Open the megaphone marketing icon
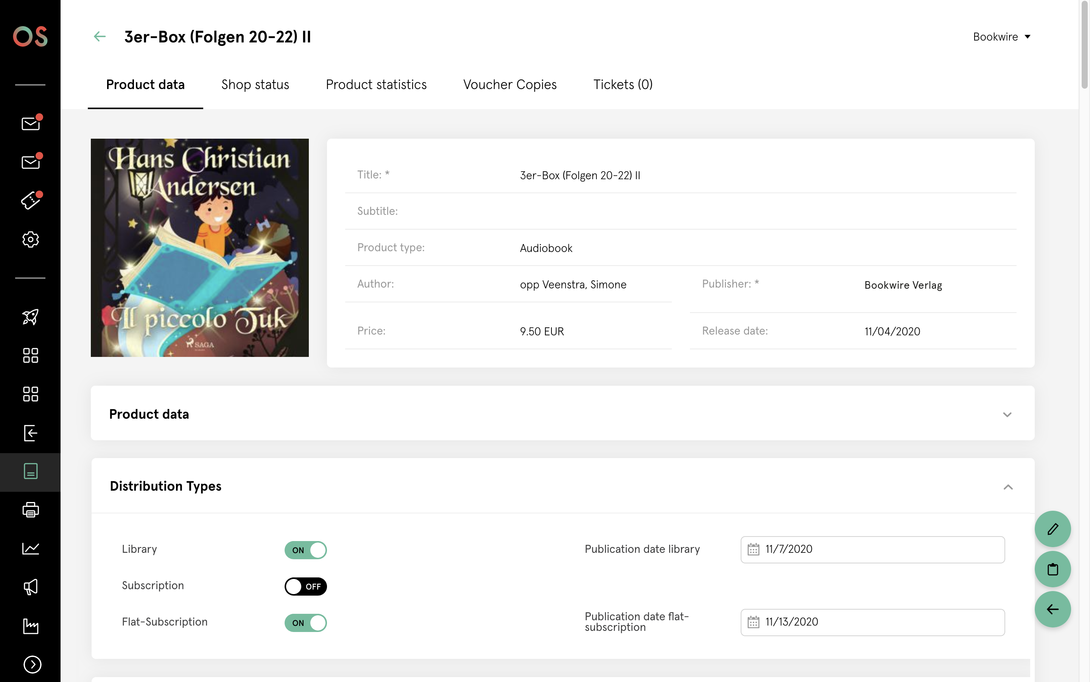Image resolution: width=1090 pixels, height=682 pixels. click(x=30, y=587)
